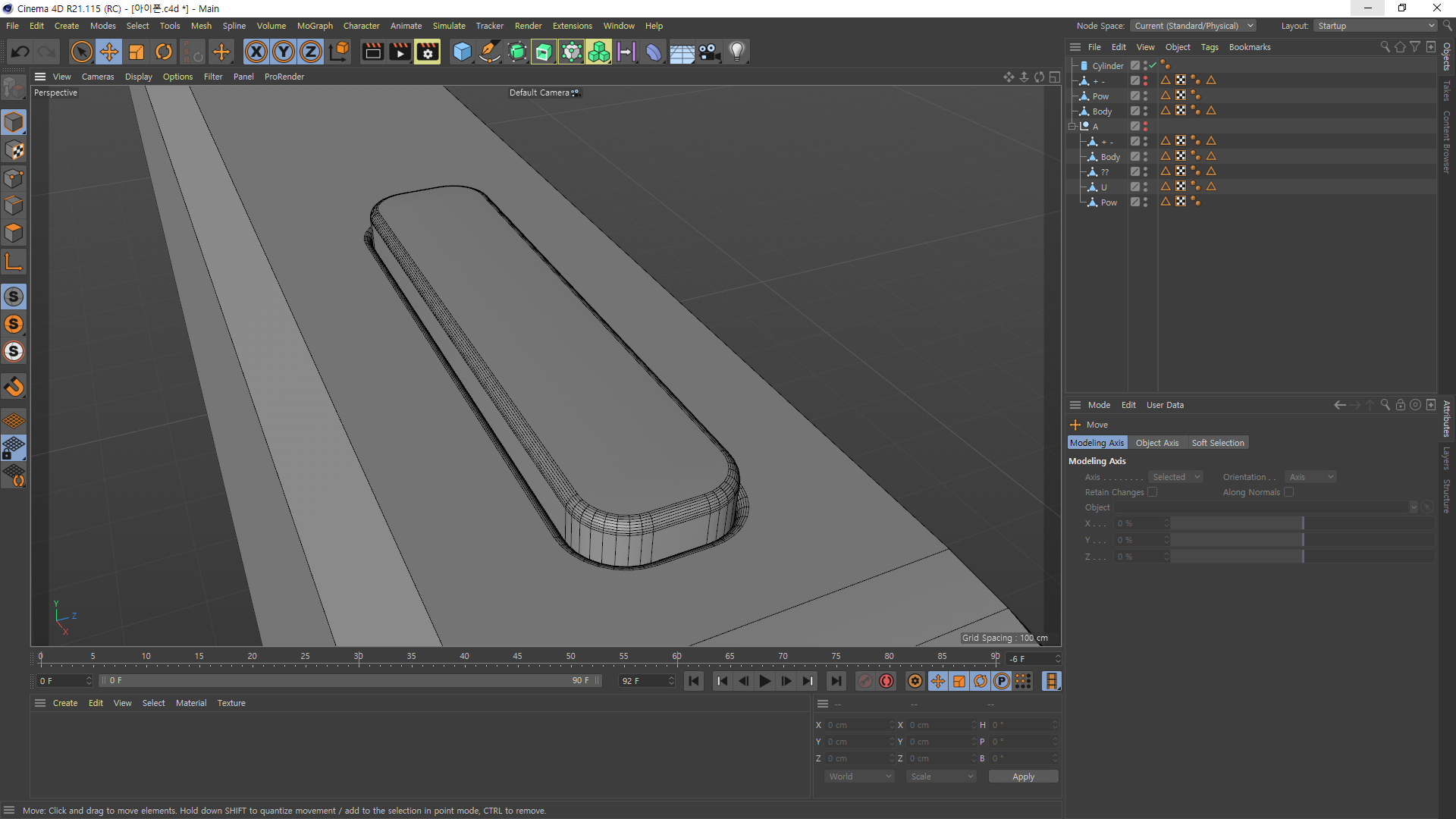Screen dimensions: 1456x819
Task: Select the Rotate tool in toolbar
Action: (164, 52)
